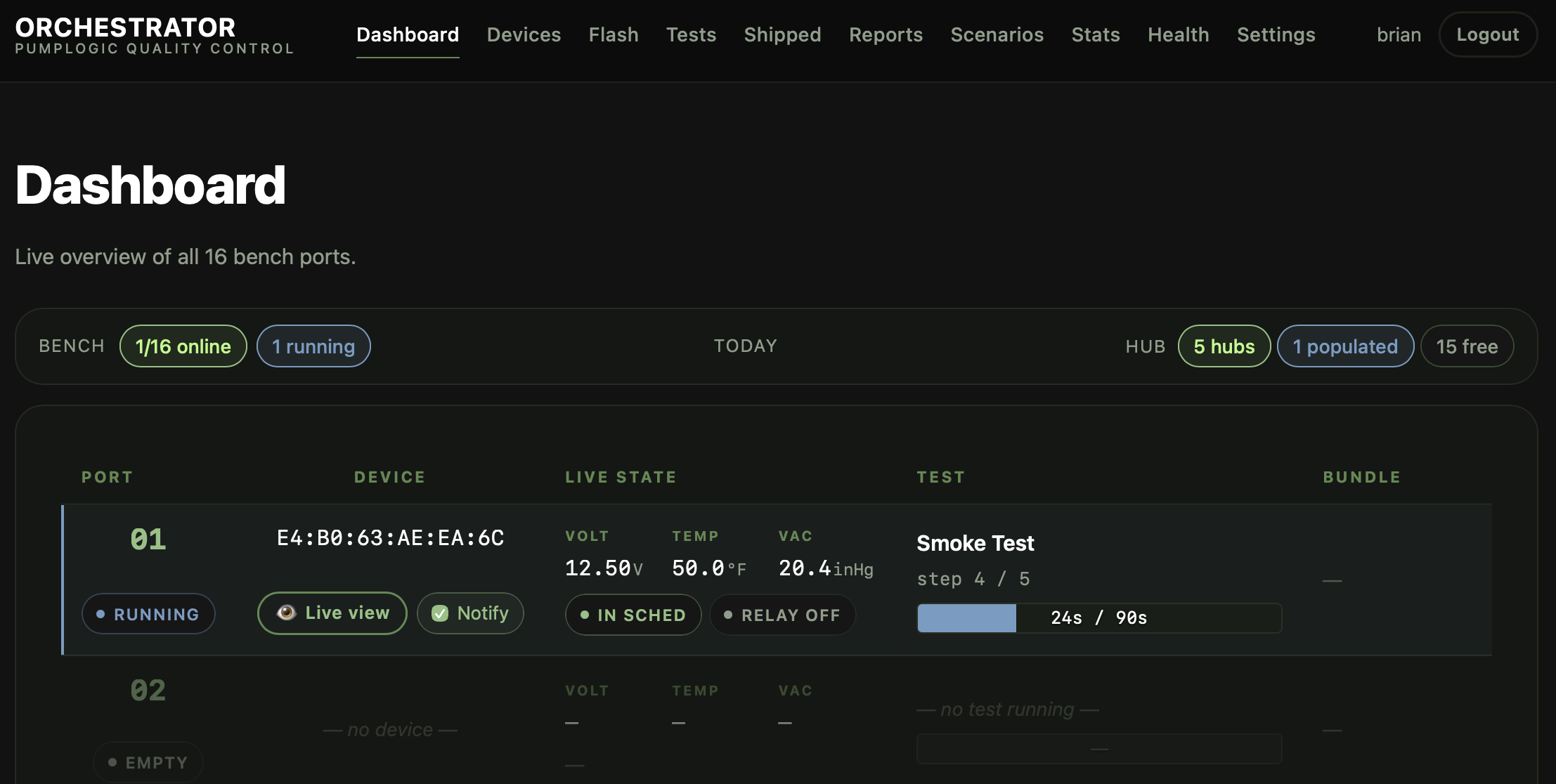Open the Health tab
The height and width of the screenshot is (784, 1556).
(1178, 34)
